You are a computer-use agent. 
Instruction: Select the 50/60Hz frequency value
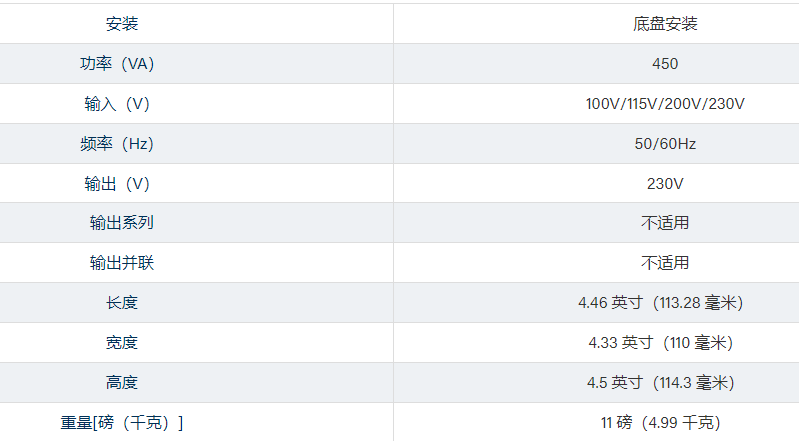665,144
